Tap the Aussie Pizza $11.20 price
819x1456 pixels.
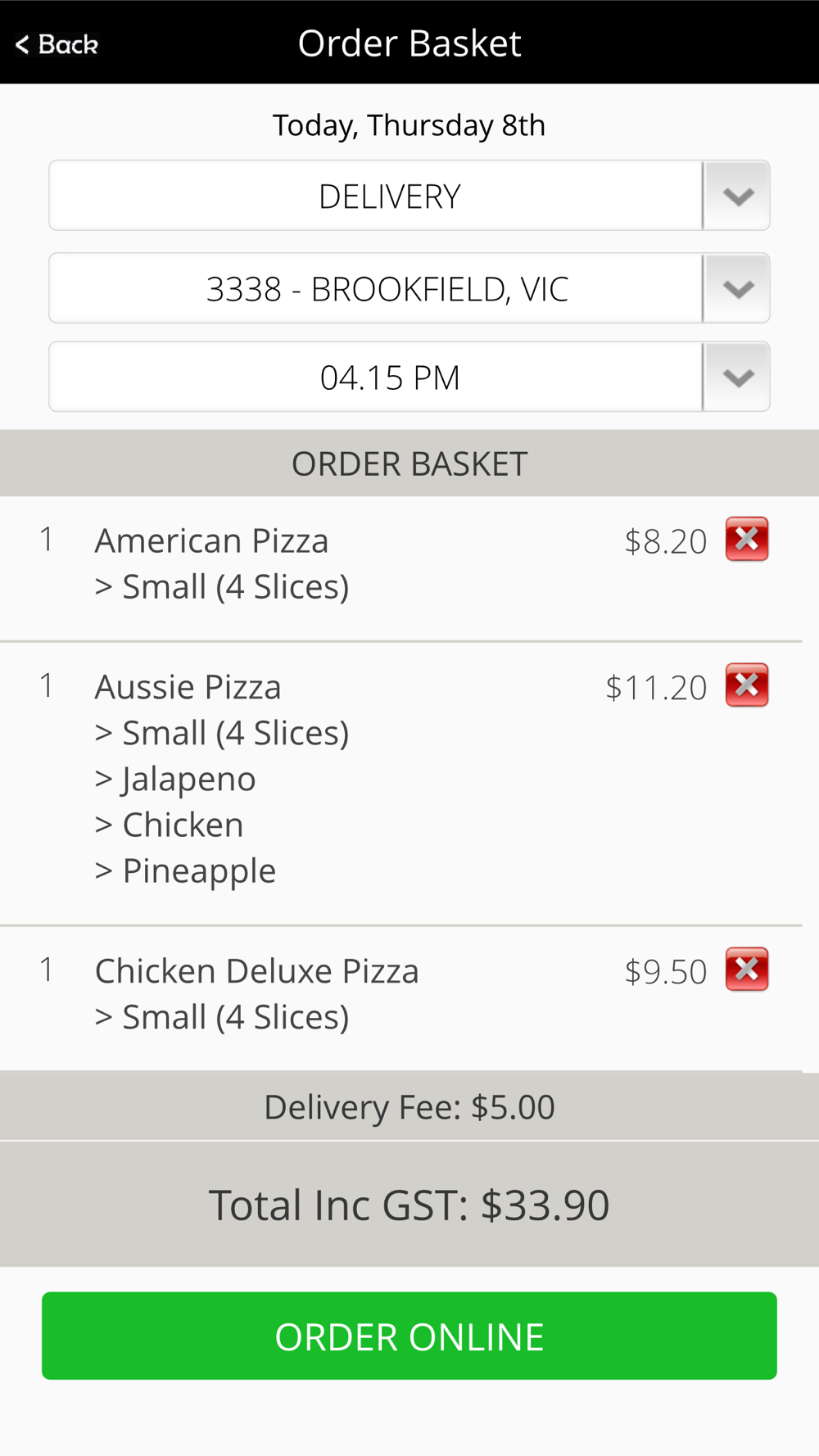click(x=655, y=688)
